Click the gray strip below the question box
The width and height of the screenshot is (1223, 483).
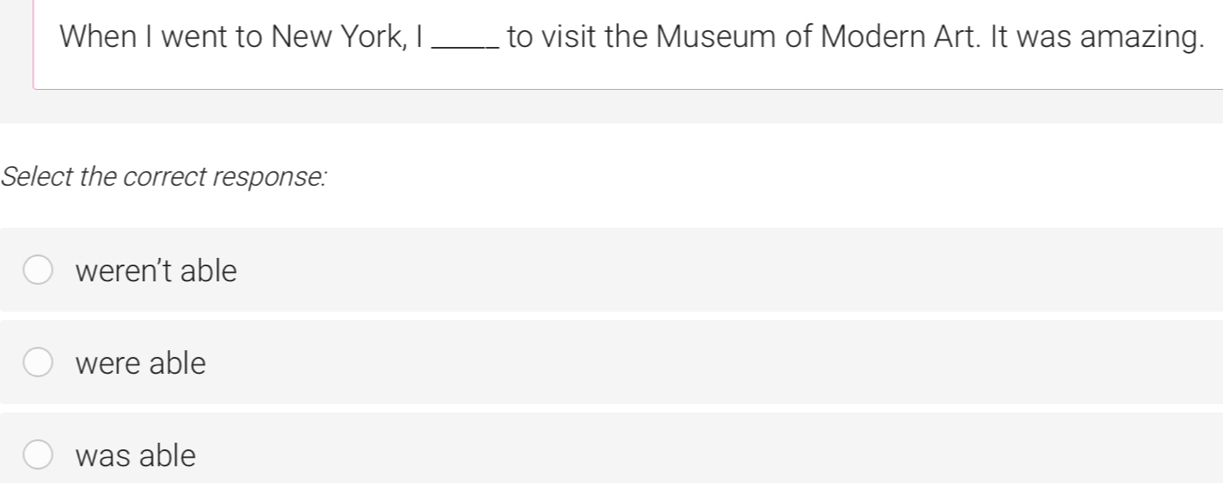coord(600,106)
